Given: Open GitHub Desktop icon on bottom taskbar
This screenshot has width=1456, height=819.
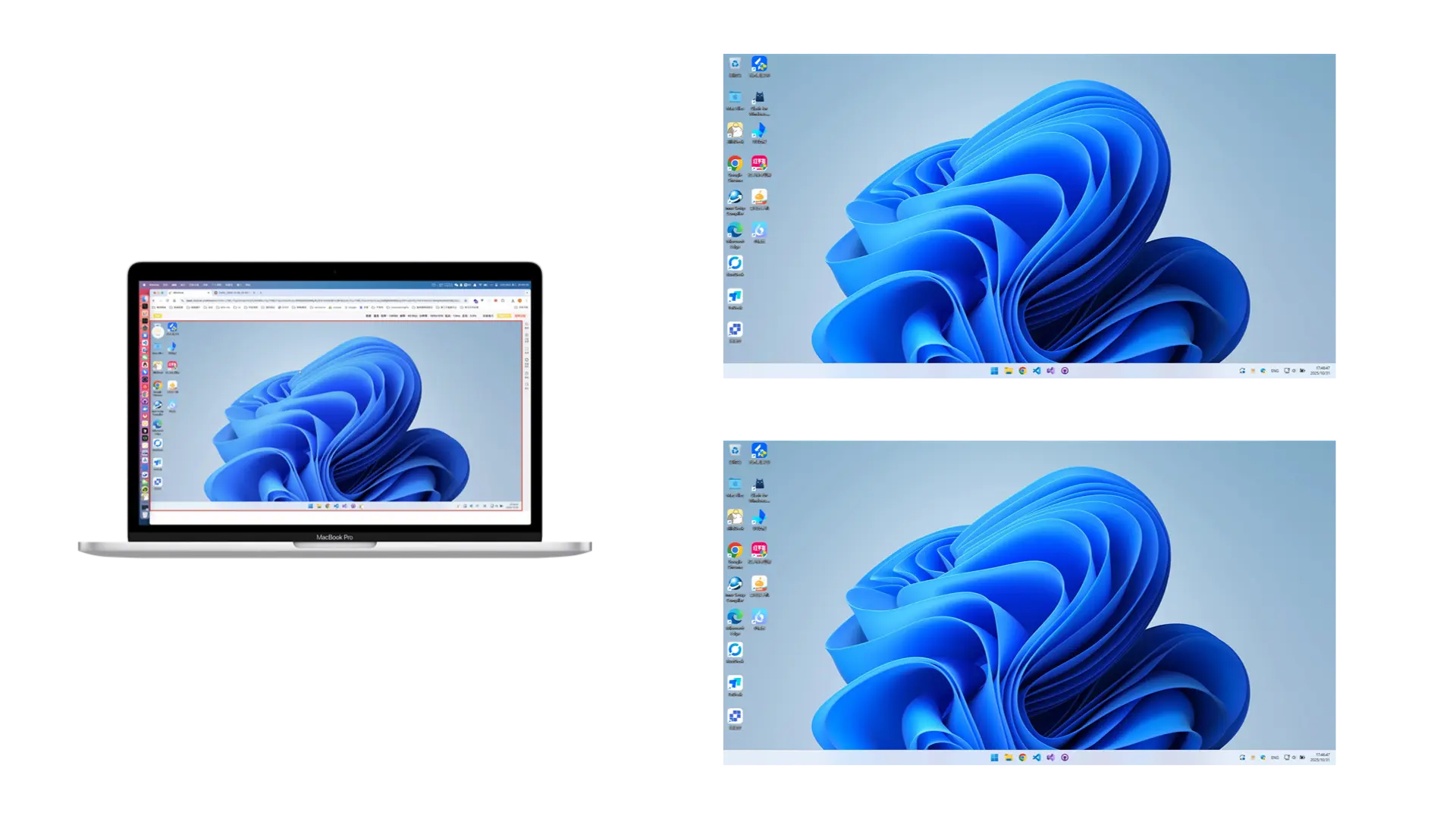Looking at the screenshot, I should (x=1065, y=758).
